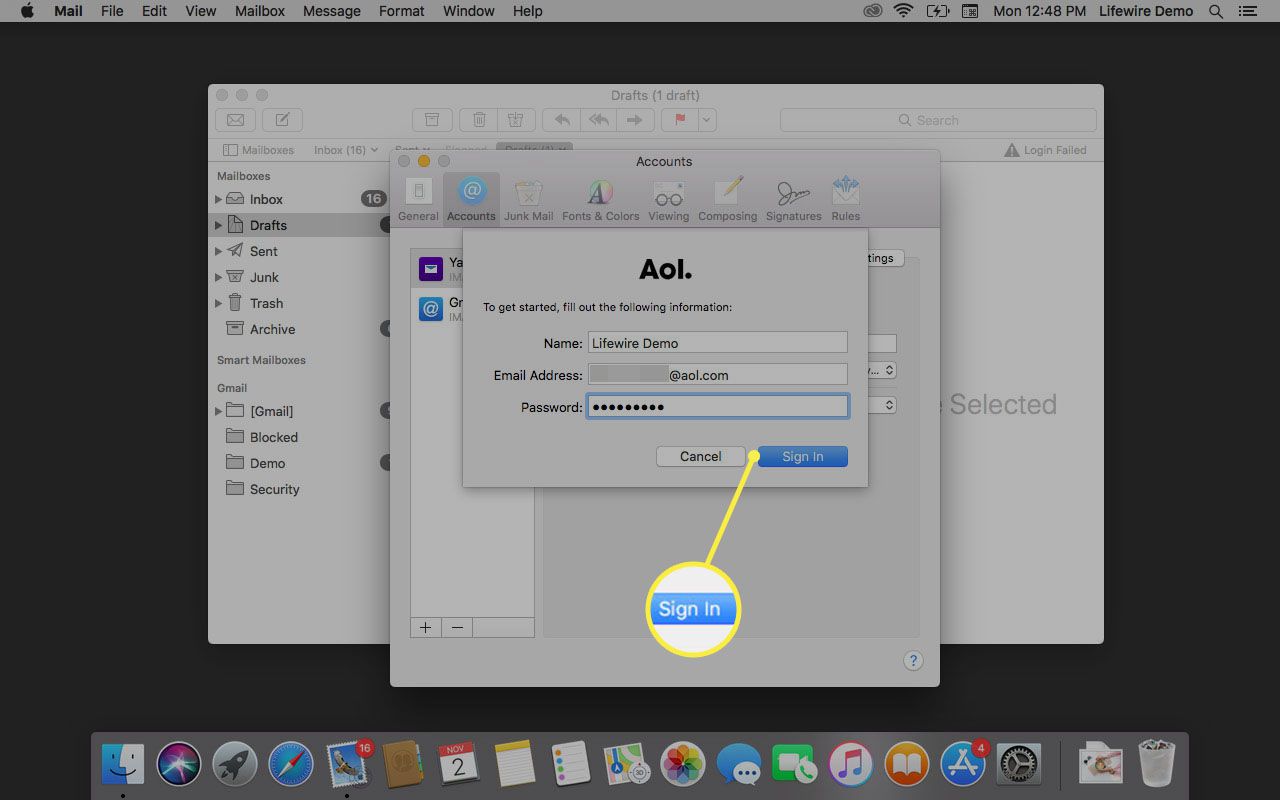Click the minus button to remove an account
This screenshot has width=1280, height=800.
[x=457, y=627]
